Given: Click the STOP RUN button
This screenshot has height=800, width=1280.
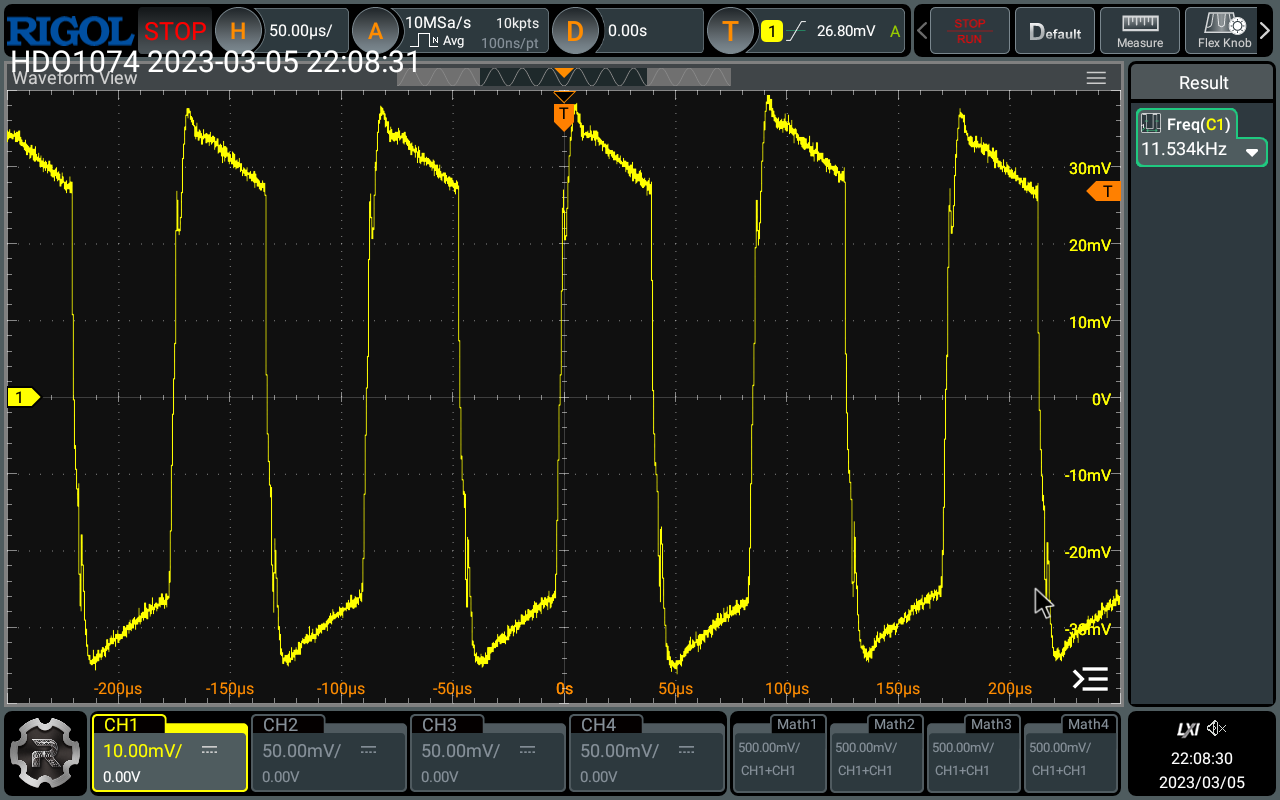Looking at the screenshot, I should pos(969,31).
